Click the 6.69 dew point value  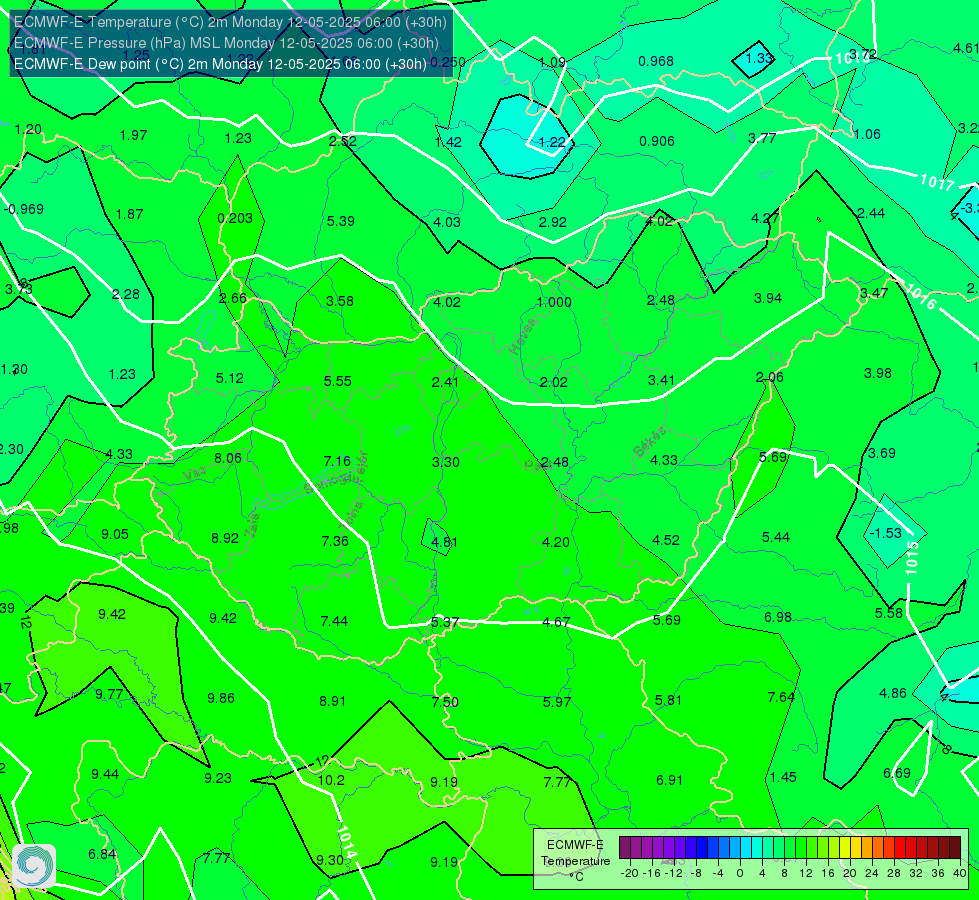pyautogui.click(x=897, y=773)
